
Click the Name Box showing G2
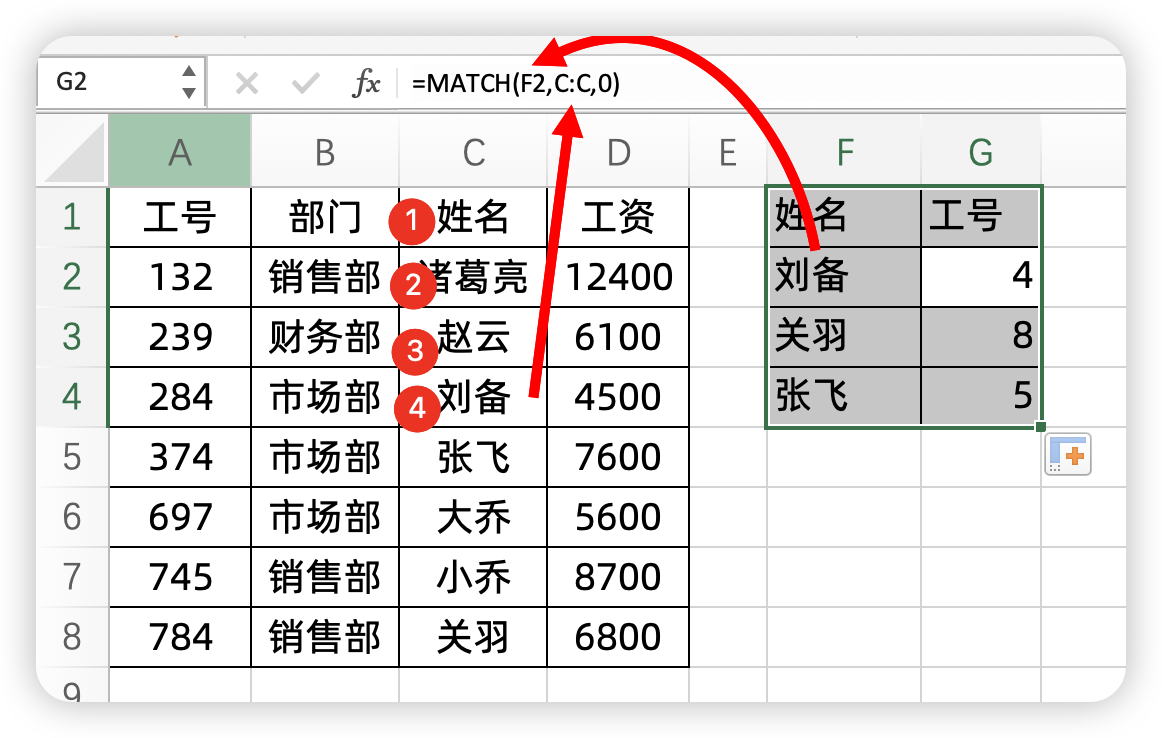[122, 82]
